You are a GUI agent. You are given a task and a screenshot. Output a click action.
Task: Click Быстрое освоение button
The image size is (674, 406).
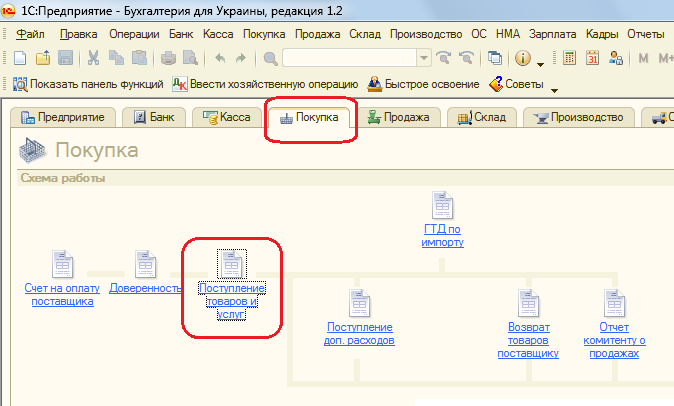[423, 84]
